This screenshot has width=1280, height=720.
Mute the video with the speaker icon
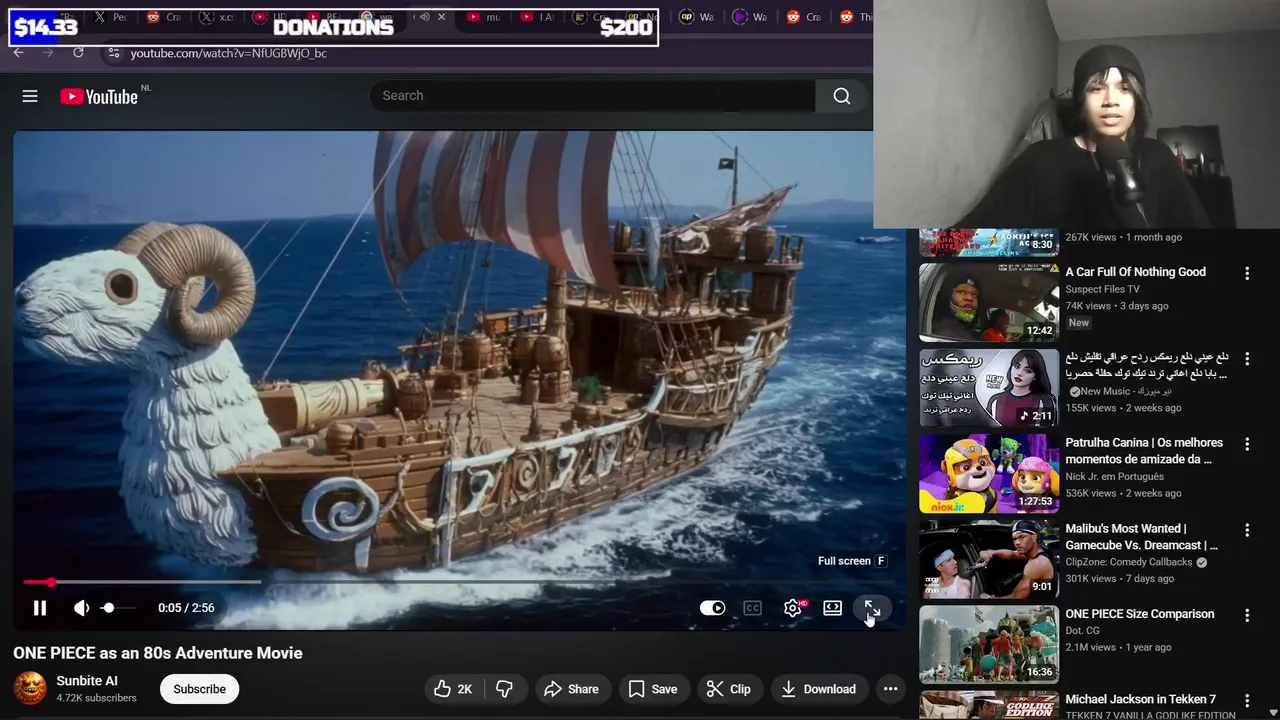(x=82, y=608)
